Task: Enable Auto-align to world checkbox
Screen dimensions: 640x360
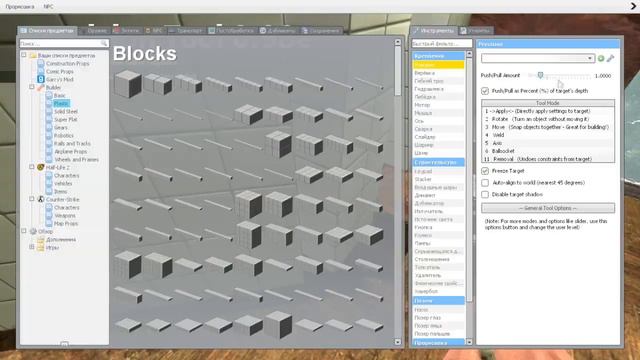Action: pyautogui.click(x=485, y=183)
